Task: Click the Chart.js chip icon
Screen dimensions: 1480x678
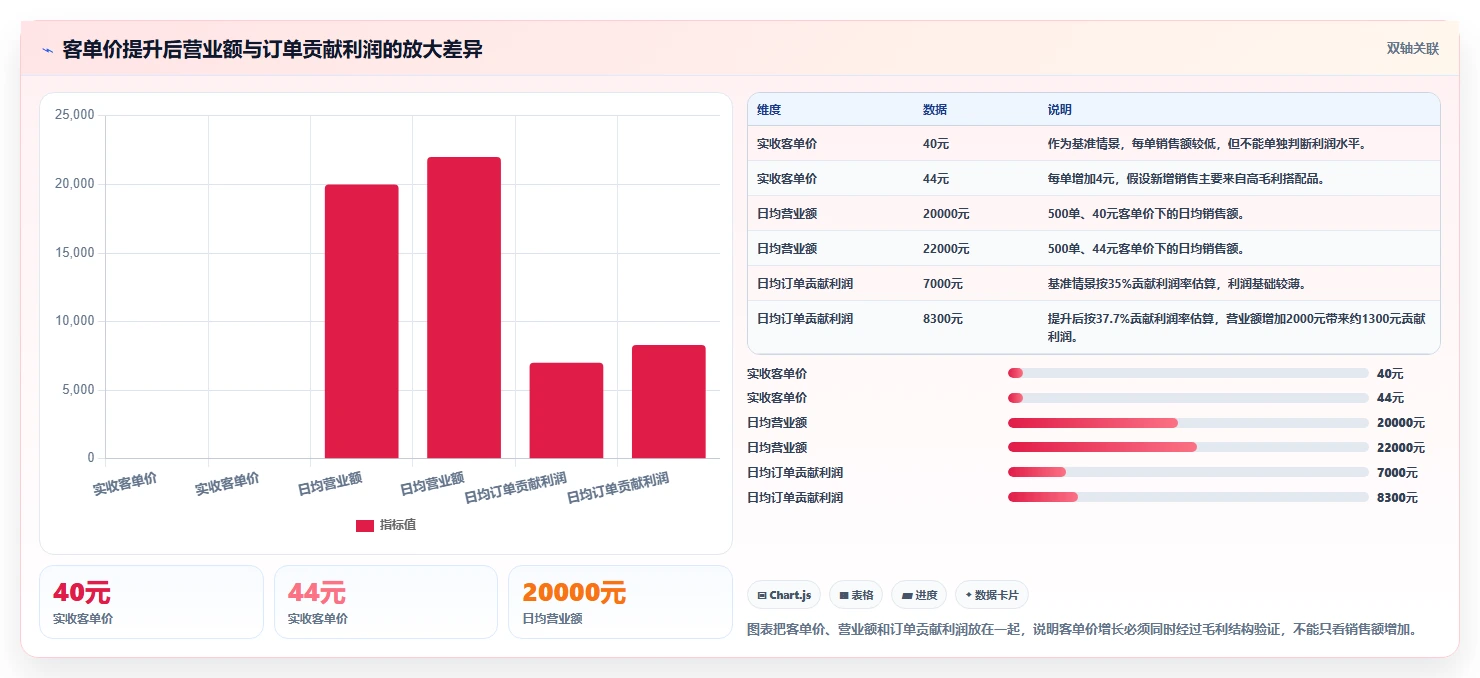Action: tap(762, 595)
